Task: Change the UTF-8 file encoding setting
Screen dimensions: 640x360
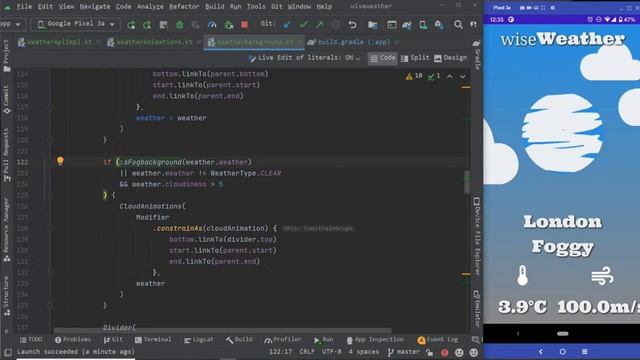Action: click(x=331, y=351)
